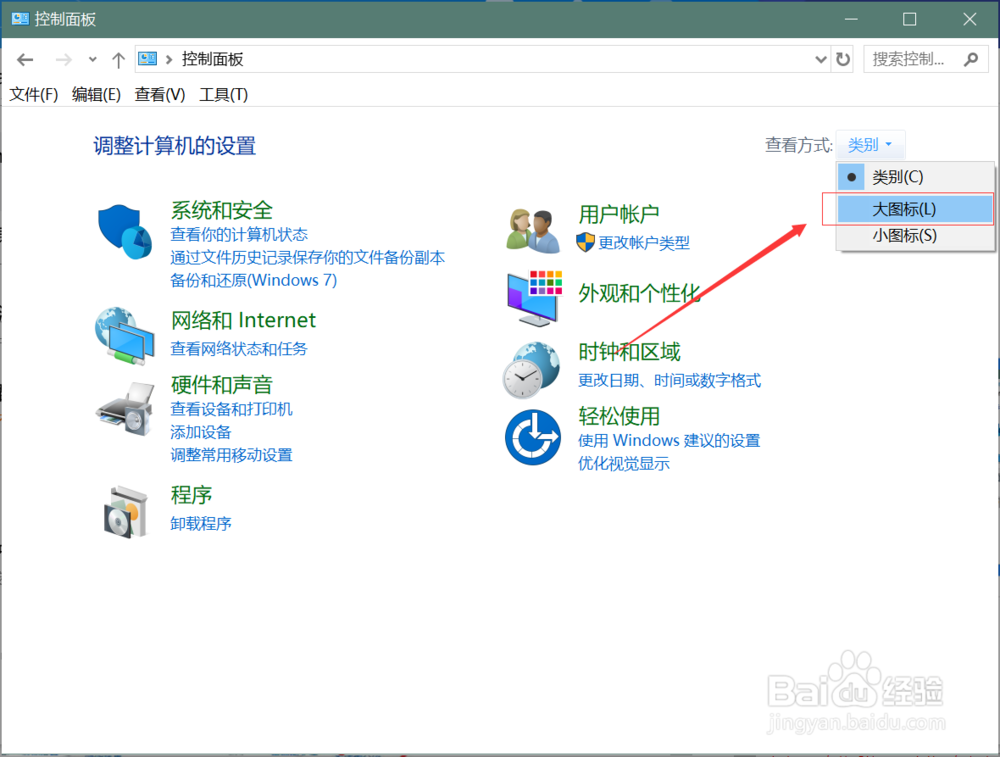Open the 时钟和区域 heading link
This screenshot has height=757, width=1000.
(x=629, y=352)
